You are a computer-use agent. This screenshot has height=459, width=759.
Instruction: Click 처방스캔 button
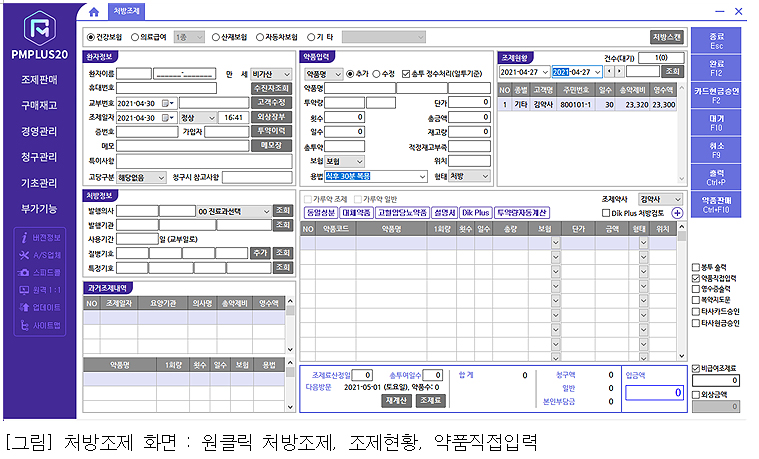667,37
